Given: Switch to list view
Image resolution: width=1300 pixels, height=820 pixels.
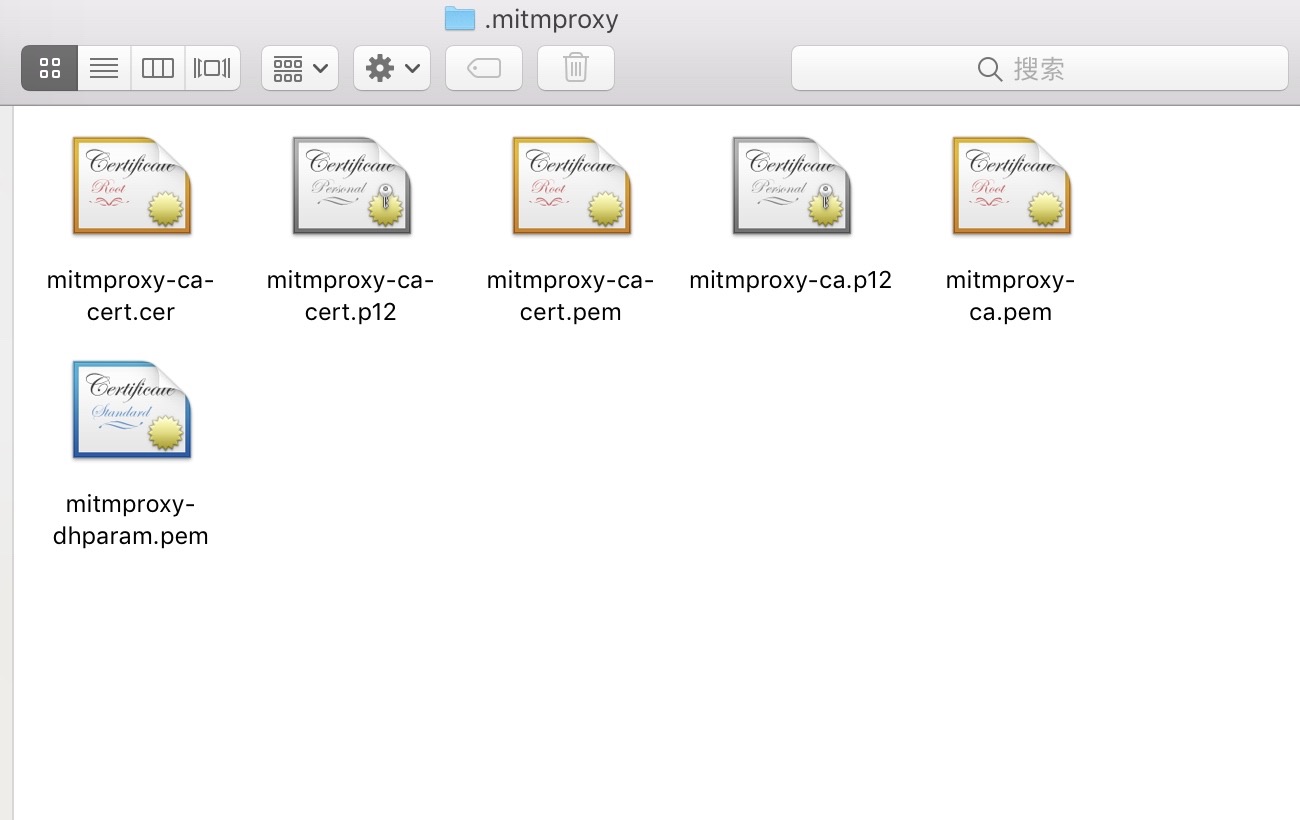Looking at the screenshot, I should (104, 67).
